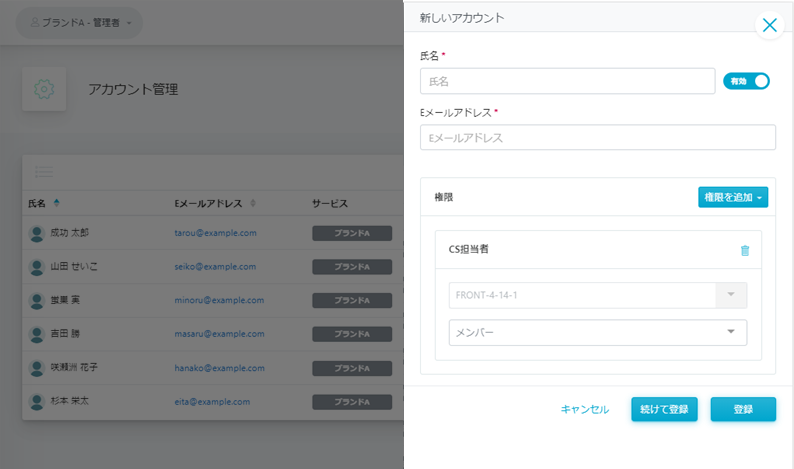
Task: Click the avatar icon of 杉本 栄太
Action: 36,402
